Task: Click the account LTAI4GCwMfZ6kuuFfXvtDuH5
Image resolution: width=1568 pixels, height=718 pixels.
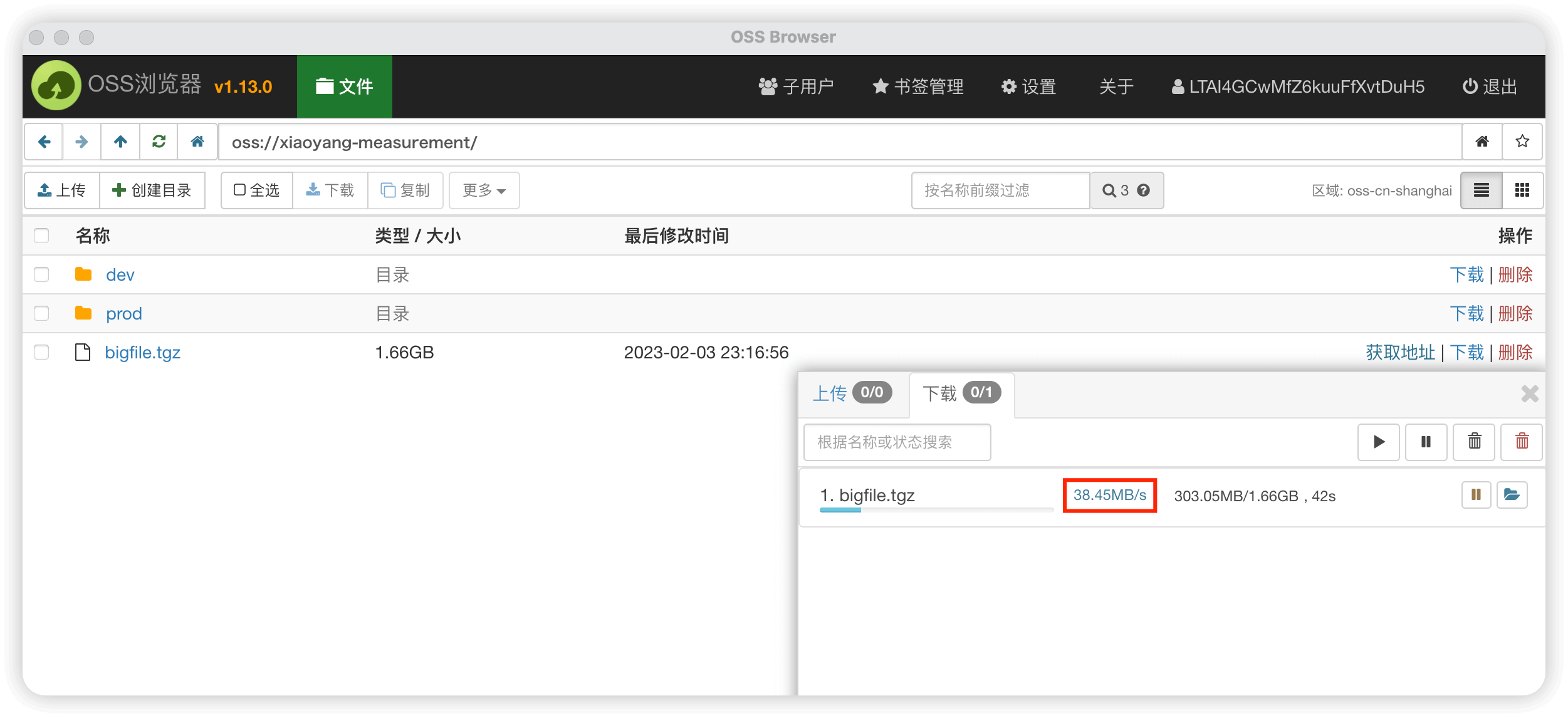Action: pos(1298,86)
